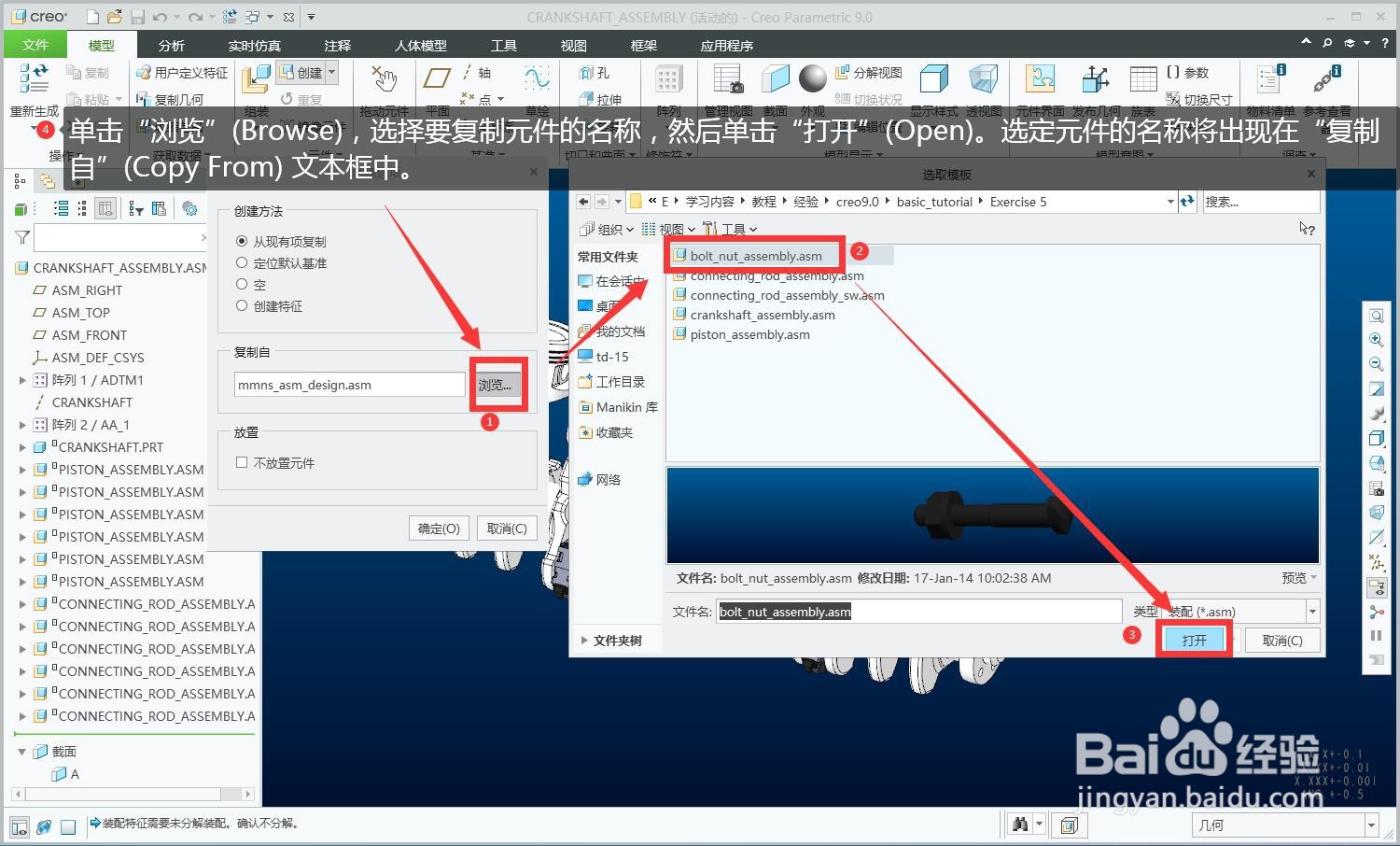Click the Hole (孔) tool
The image size is (1400, 846).
(595, 72)
